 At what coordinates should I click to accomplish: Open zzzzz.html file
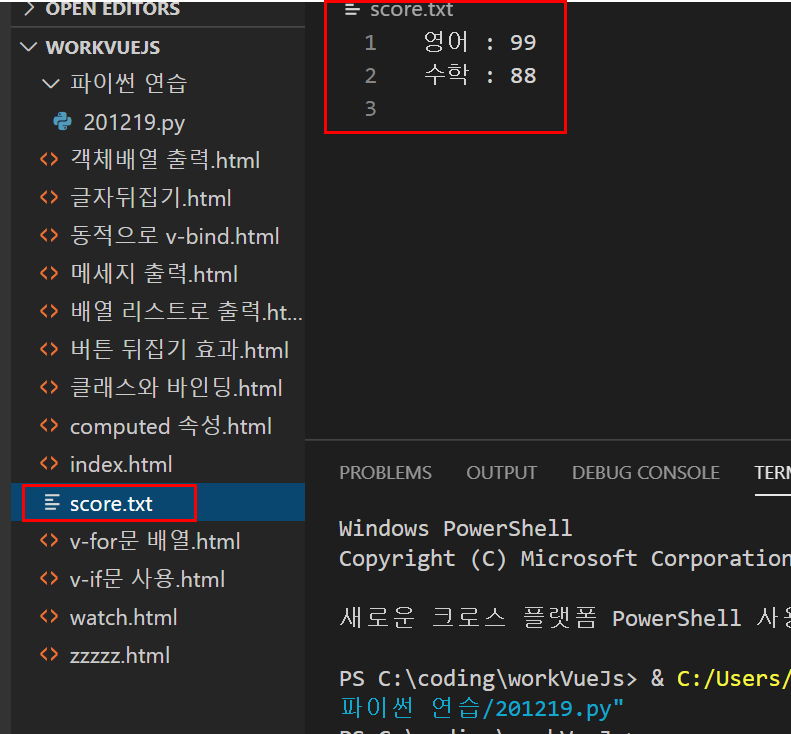[x=120, y=655]
